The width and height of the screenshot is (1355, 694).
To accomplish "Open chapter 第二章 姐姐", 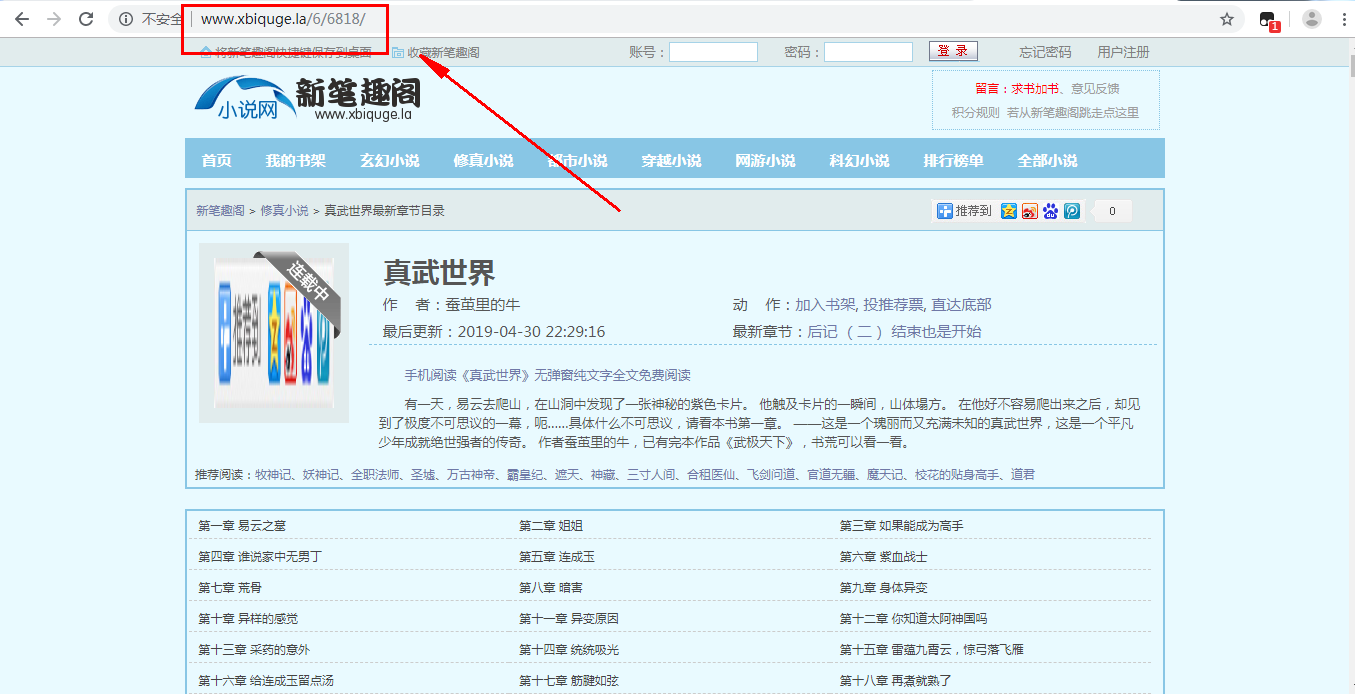I will 551,526.
